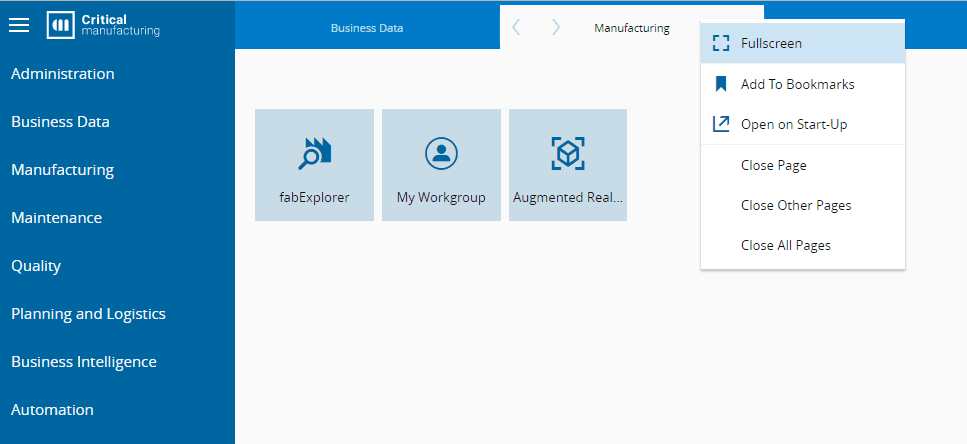Toggle the hamburger menu icon
This screenshot has height=444, width=967.
(19, 25)
